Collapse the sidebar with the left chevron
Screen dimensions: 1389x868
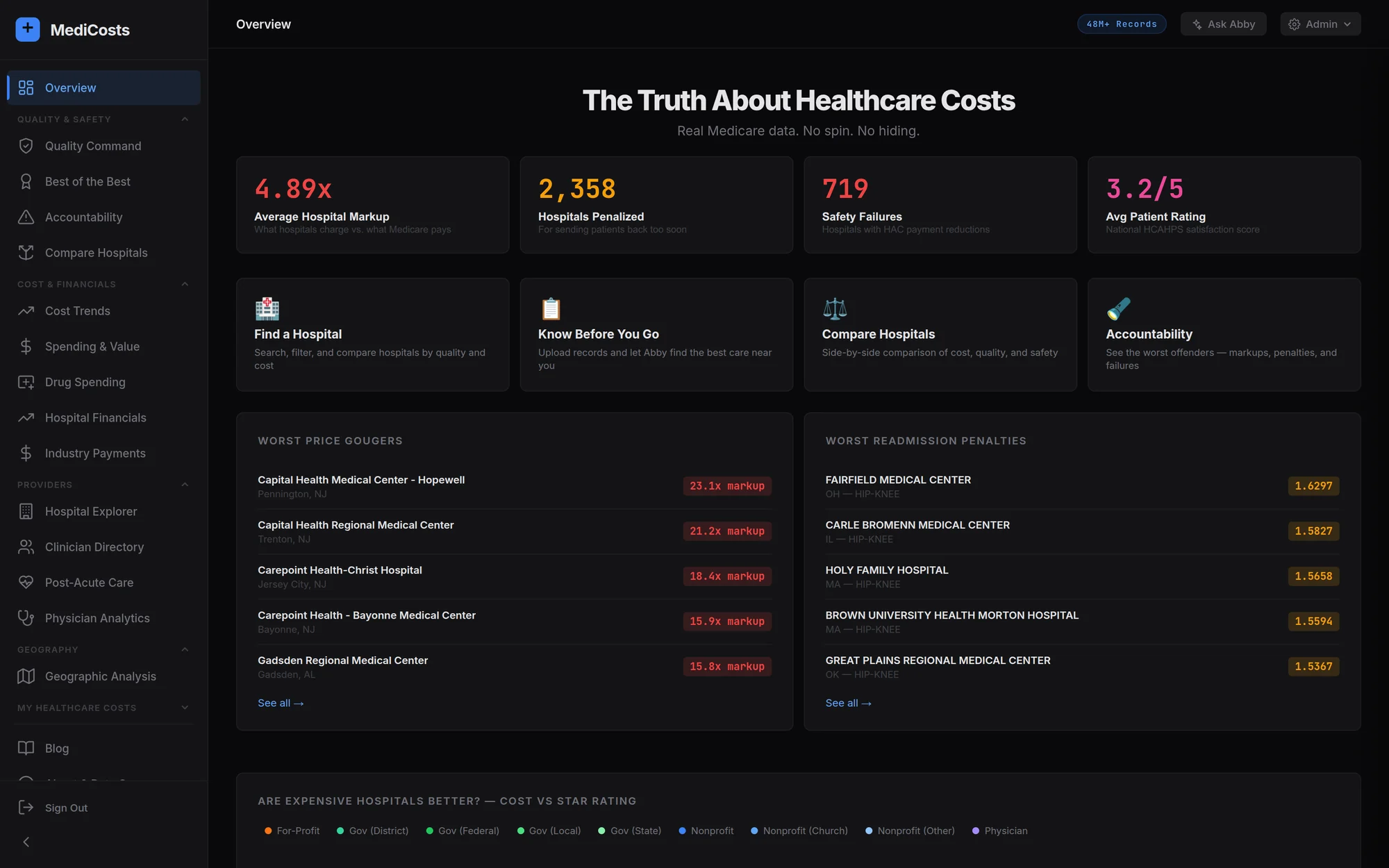26,842
